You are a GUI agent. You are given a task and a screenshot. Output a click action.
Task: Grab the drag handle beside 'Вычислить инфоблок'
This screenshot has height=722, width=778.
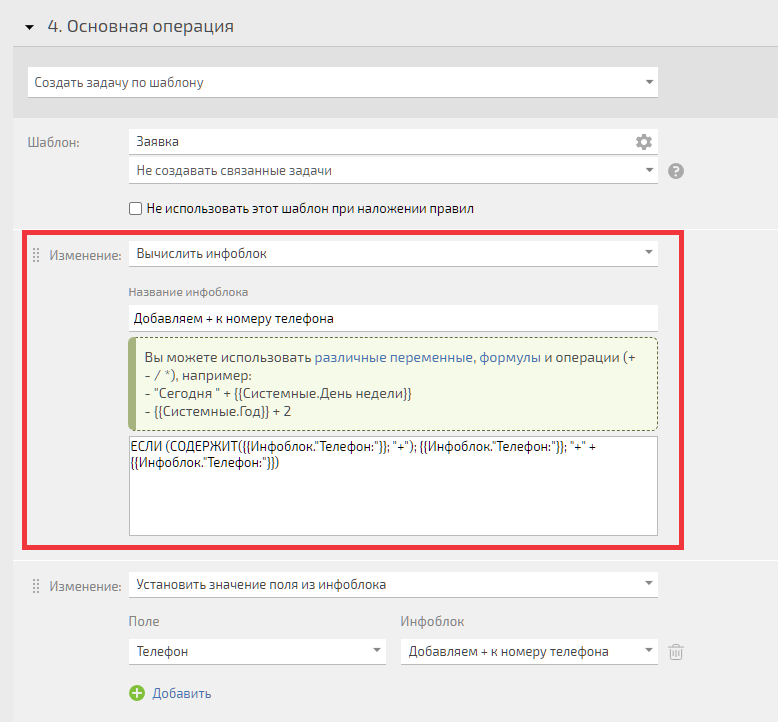(36, 255)
